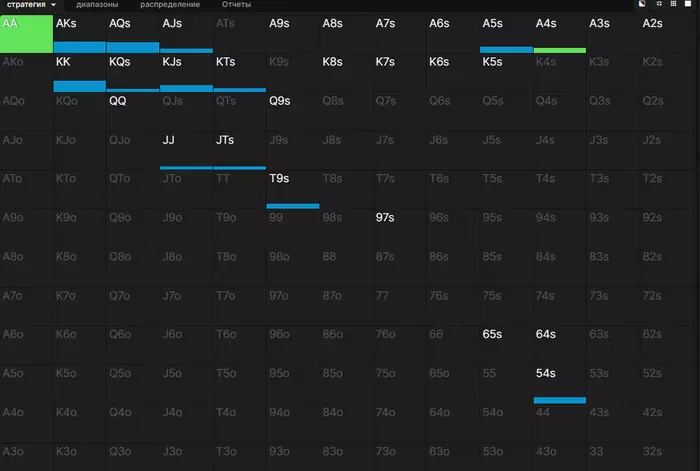Choose the Q9s hand cell
Screen dimensions: 700x471
click(x=293, y=112)
